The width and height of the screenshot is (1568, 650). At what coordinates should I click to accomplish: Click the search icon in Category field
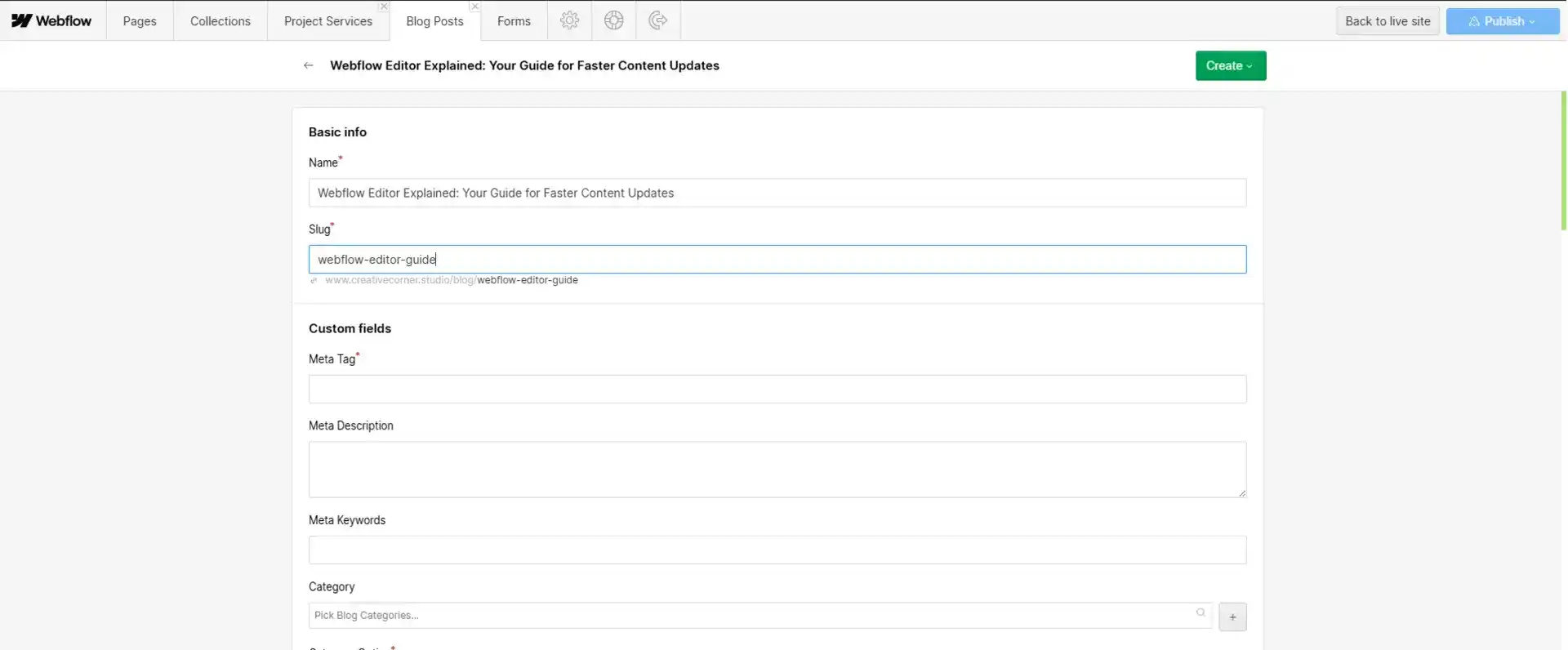coord(1200,612)
